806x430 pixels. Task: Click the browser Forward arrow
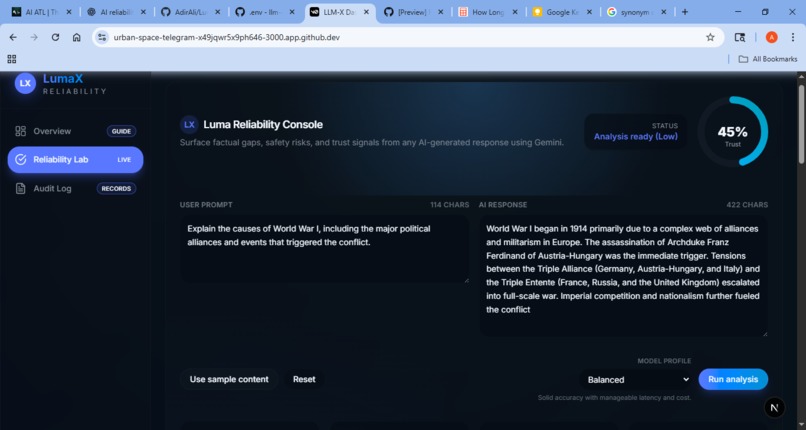(x=34, y=37)
